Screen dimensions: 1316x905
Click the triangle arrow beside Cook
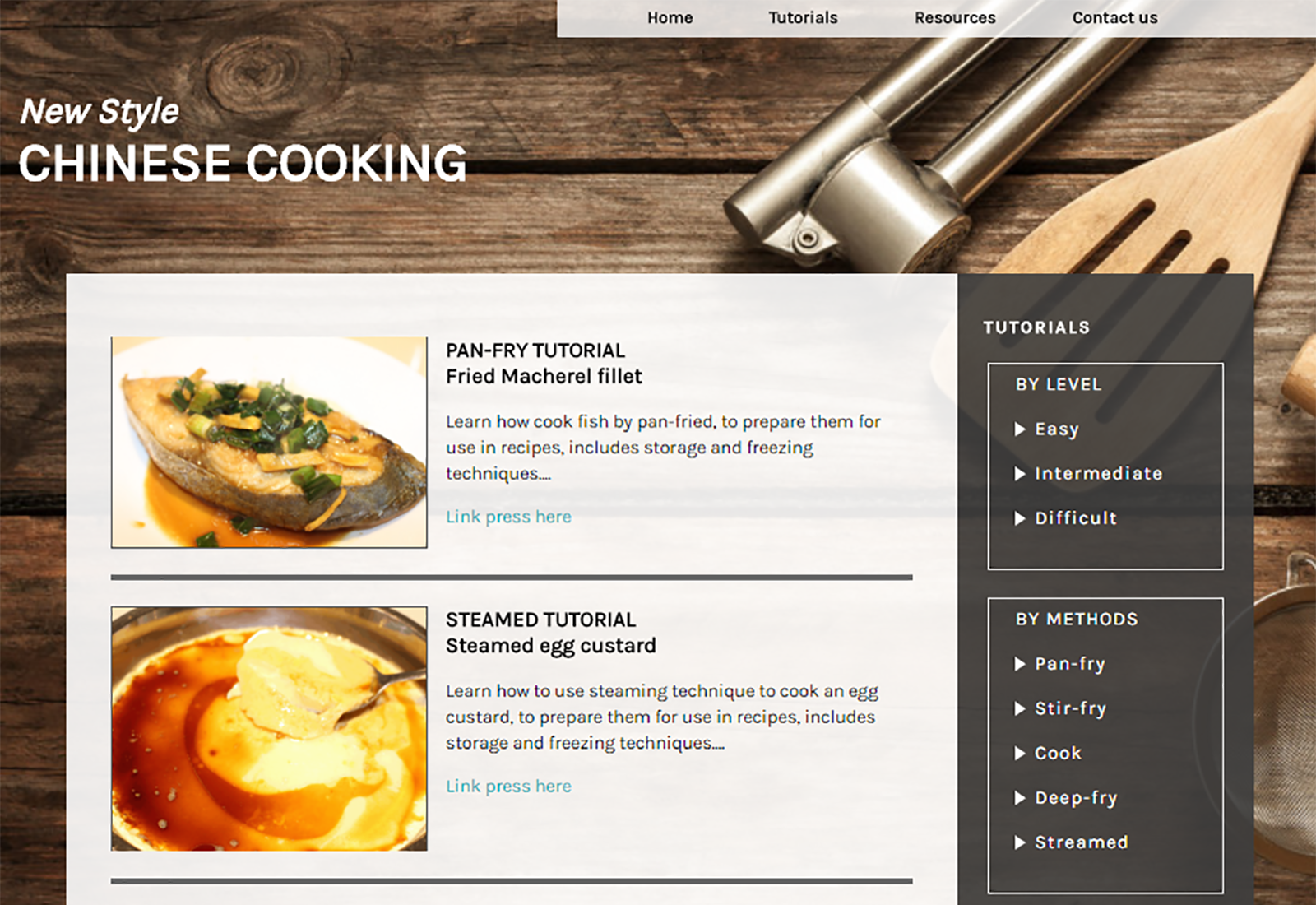tap(1020, 753)
